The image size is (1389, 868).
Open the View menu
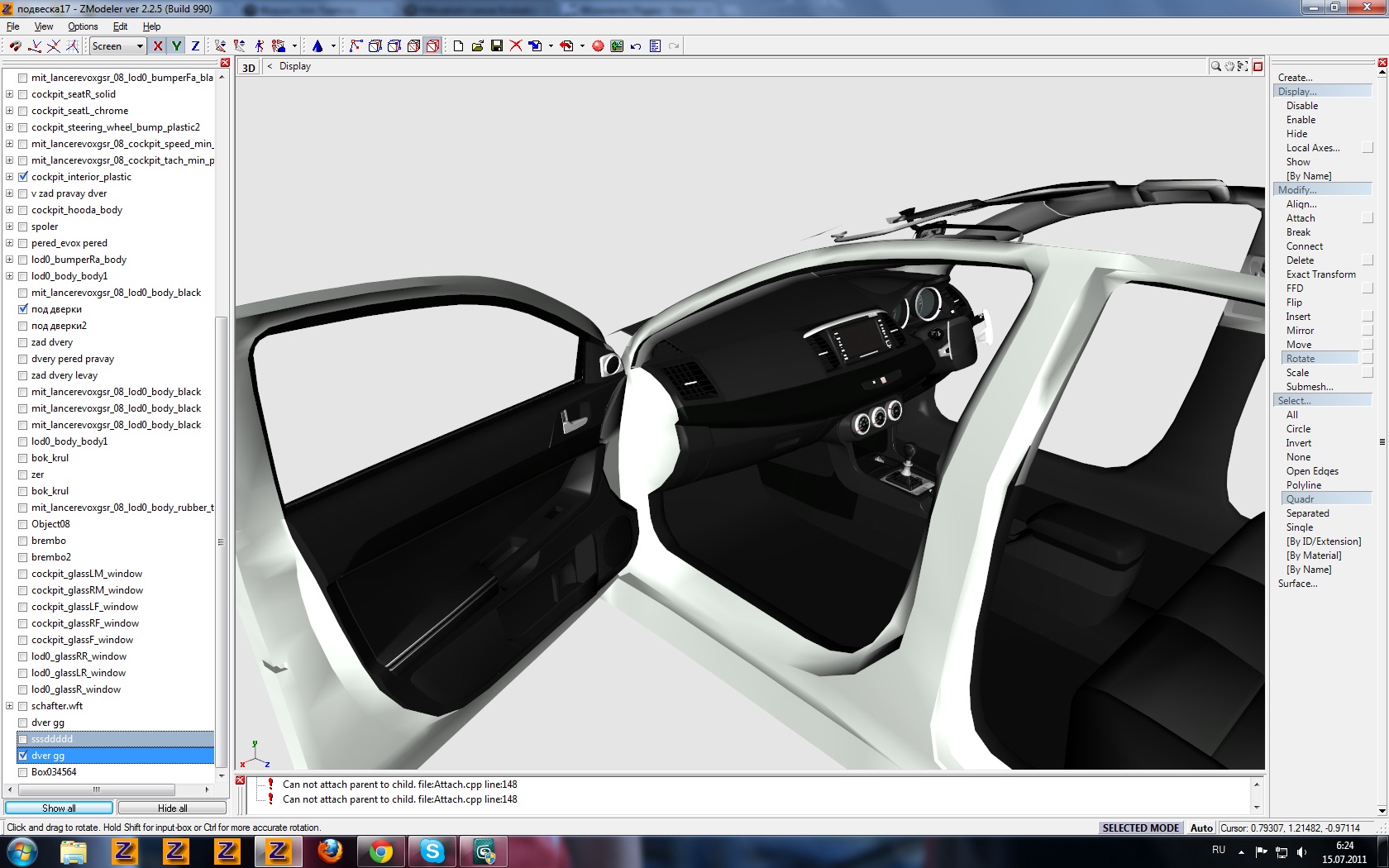(x=44, y=26)
